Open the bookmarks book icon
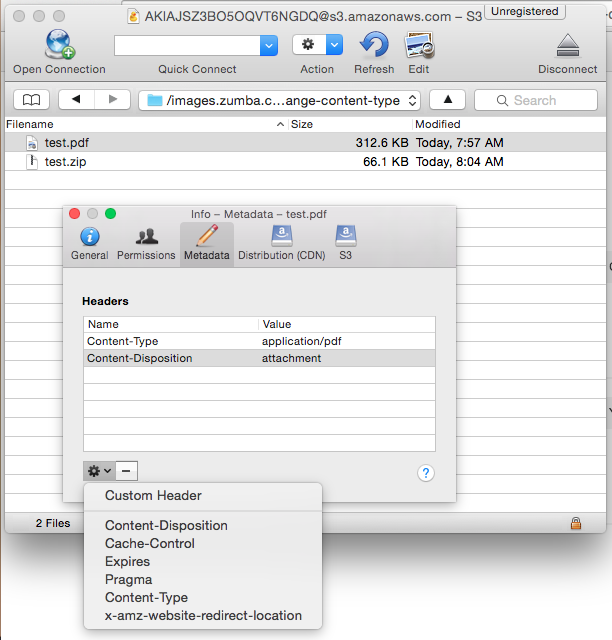 tap(31, 100)
